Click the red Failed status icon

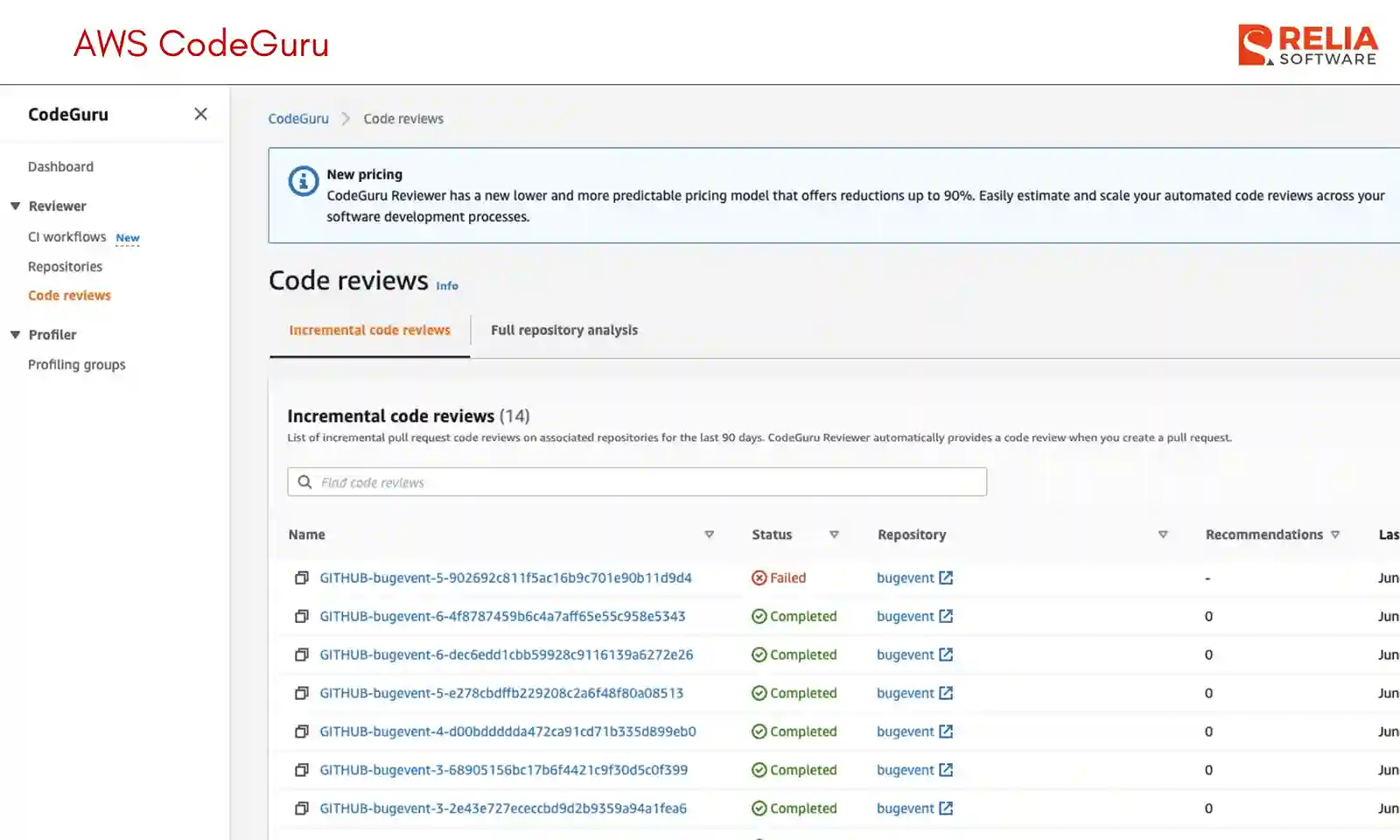tap(759, 577)
